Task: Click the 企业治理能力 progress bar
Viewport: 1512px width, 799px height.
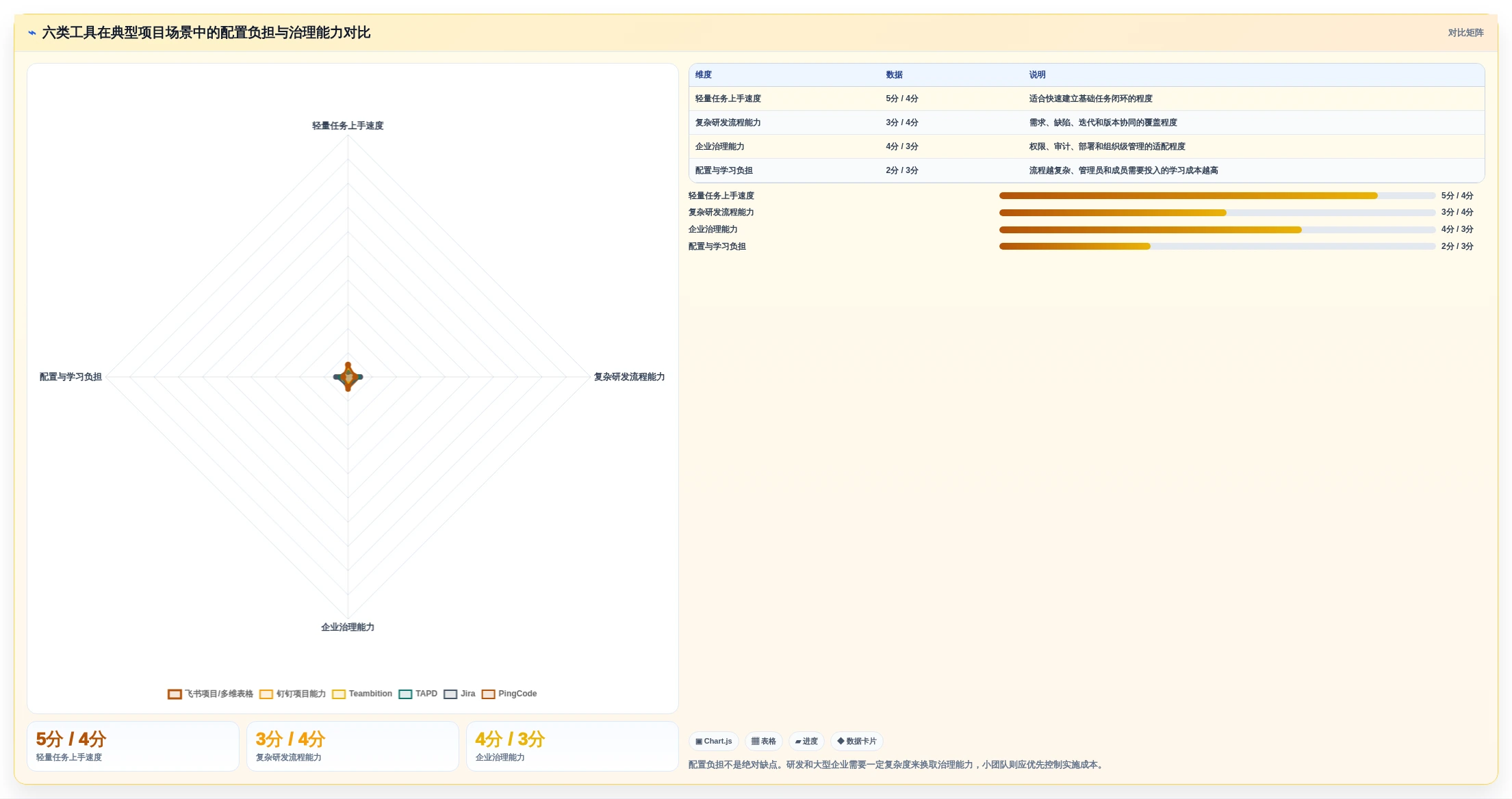Action: (x=1217, y=230)
